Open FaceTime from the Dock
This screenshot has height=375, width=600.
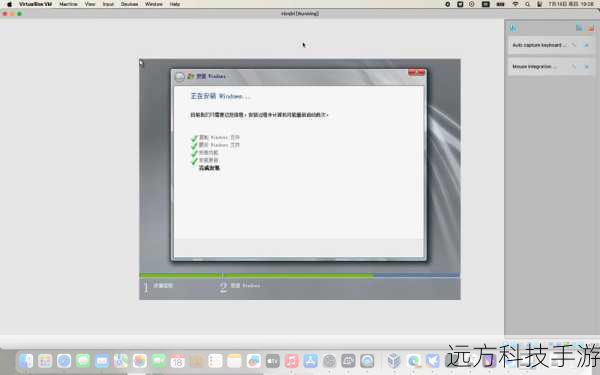(159, 361)
